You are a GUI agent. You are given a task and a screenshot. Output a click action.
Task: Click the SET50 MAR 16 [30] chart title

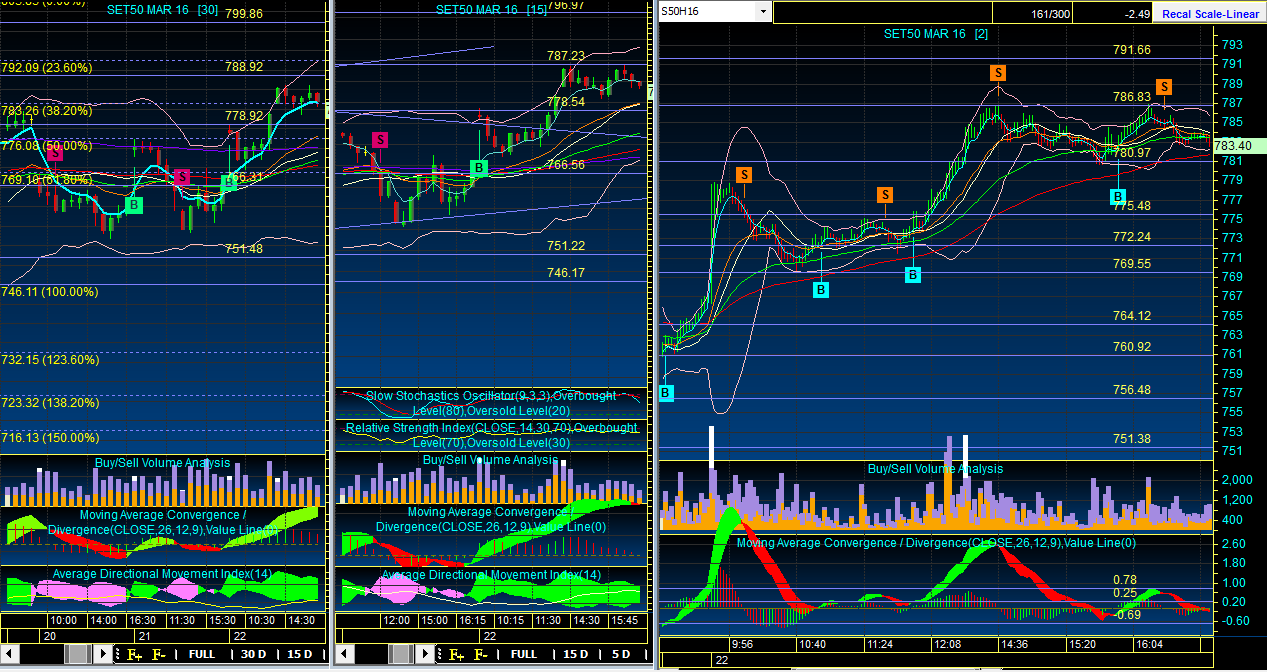[x=163, y=12]
